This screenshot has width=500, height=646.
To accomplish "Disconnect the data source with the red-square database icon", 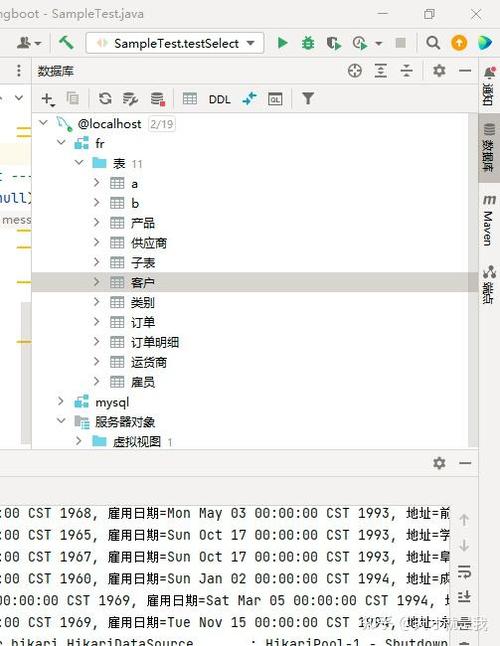I will (158, 99).
